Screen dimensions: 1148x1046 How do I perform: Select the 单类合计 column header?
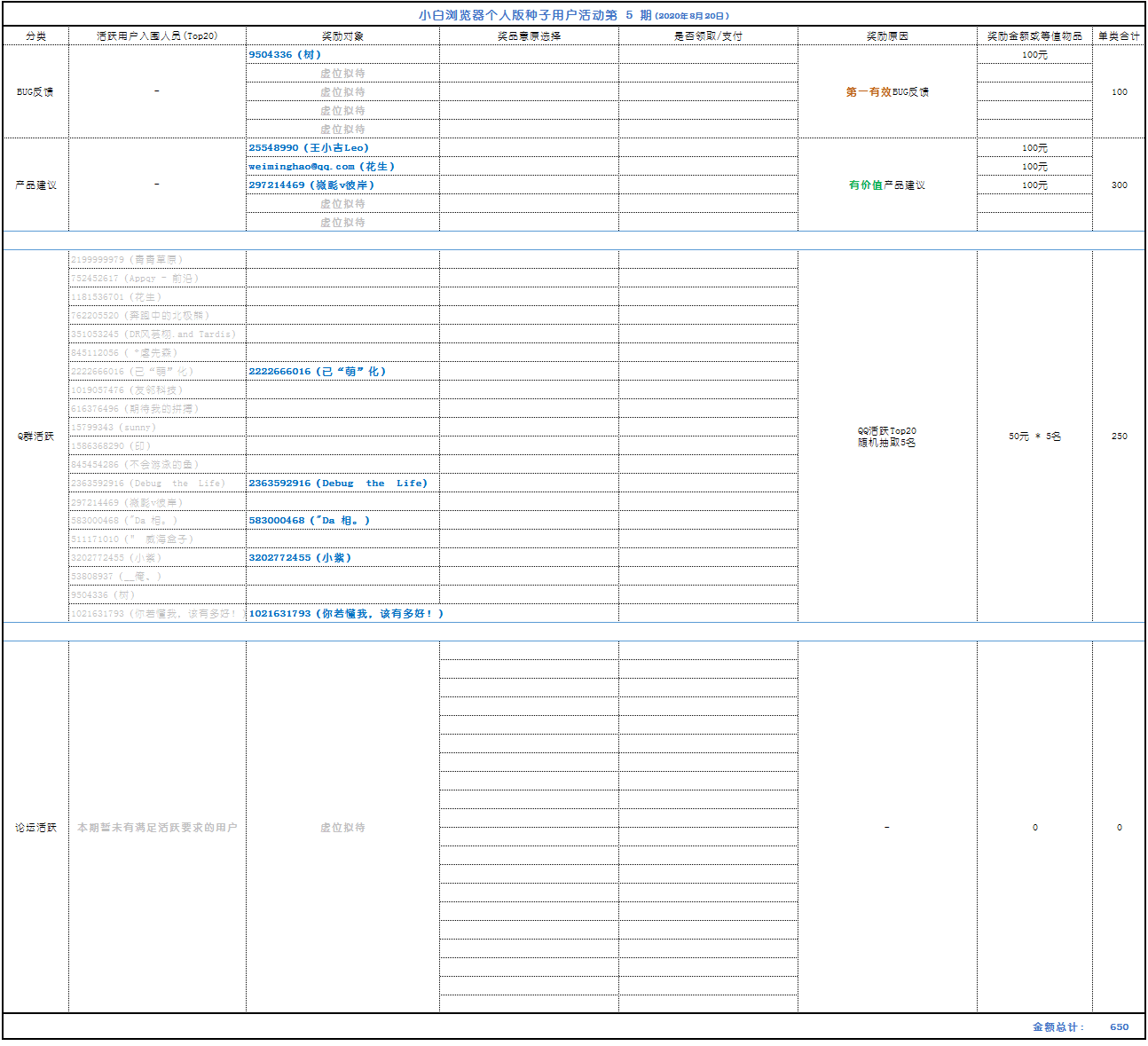pos(1119,36)
